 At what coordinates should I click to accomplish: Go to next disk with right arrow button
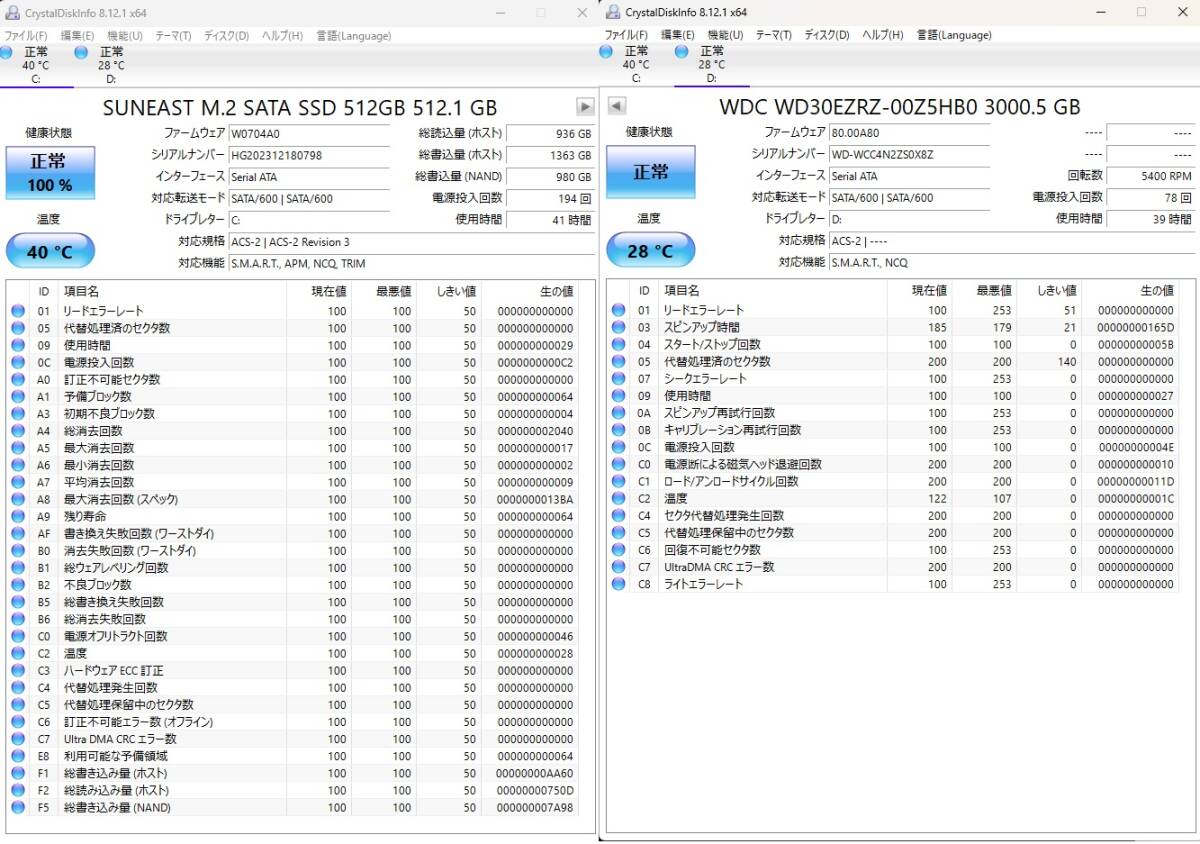coord(585,106)
